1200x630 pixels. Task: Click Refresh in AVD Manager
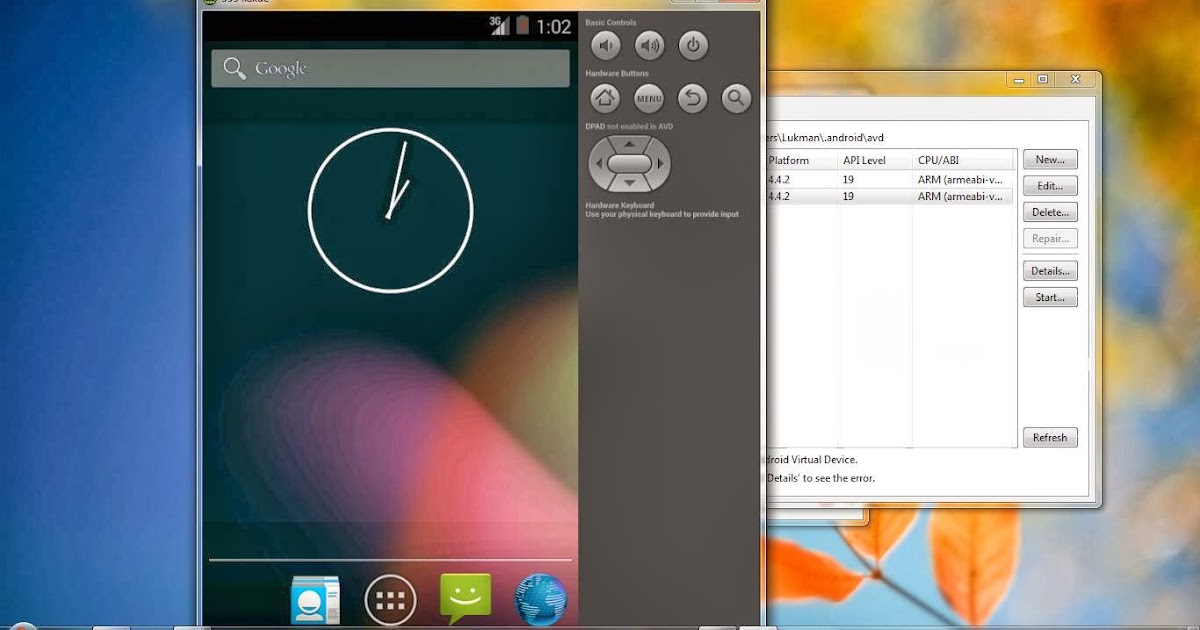click(1050, 437)
